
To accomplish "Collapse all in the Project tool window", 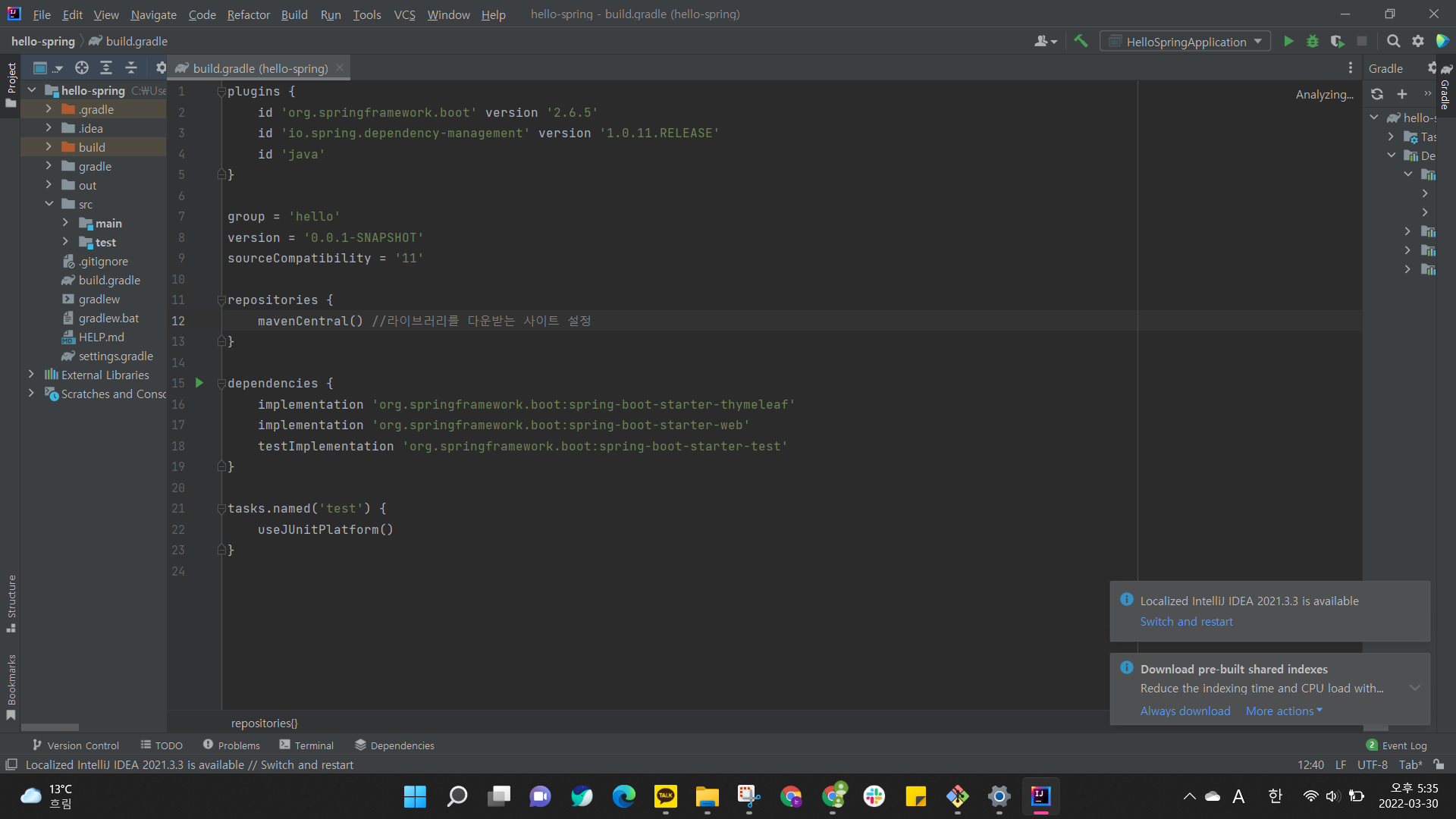I will coord(131,68).
